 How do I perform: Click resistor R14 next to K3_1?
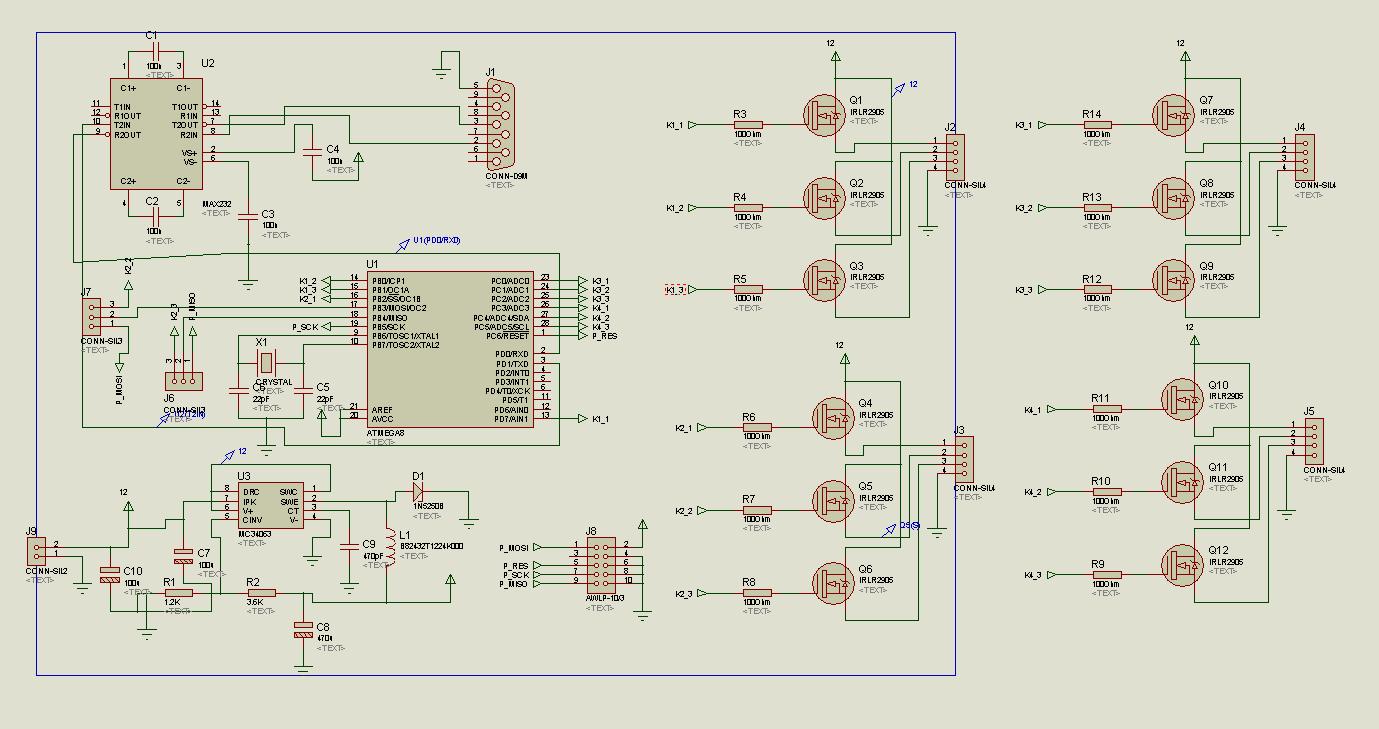(x=1097, y=125)
